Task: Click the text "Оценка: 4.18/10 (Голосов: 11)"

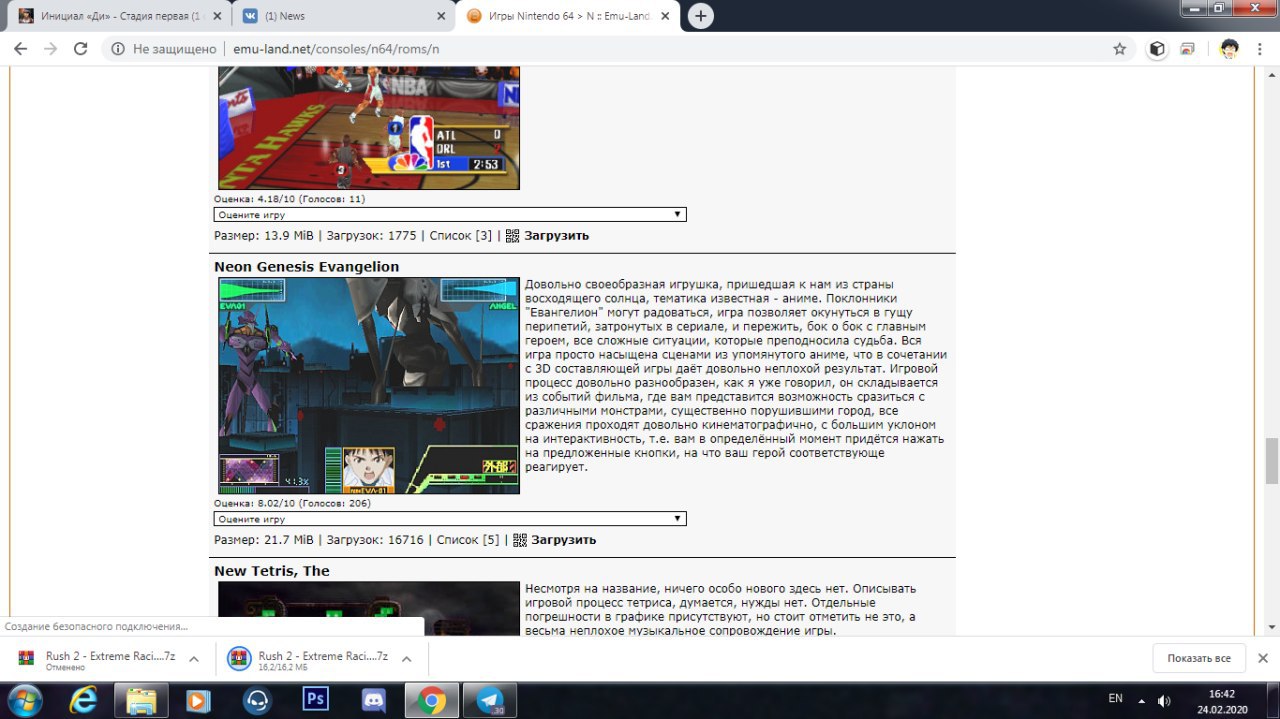Action: pyautogui.click(x=290, y=199)
